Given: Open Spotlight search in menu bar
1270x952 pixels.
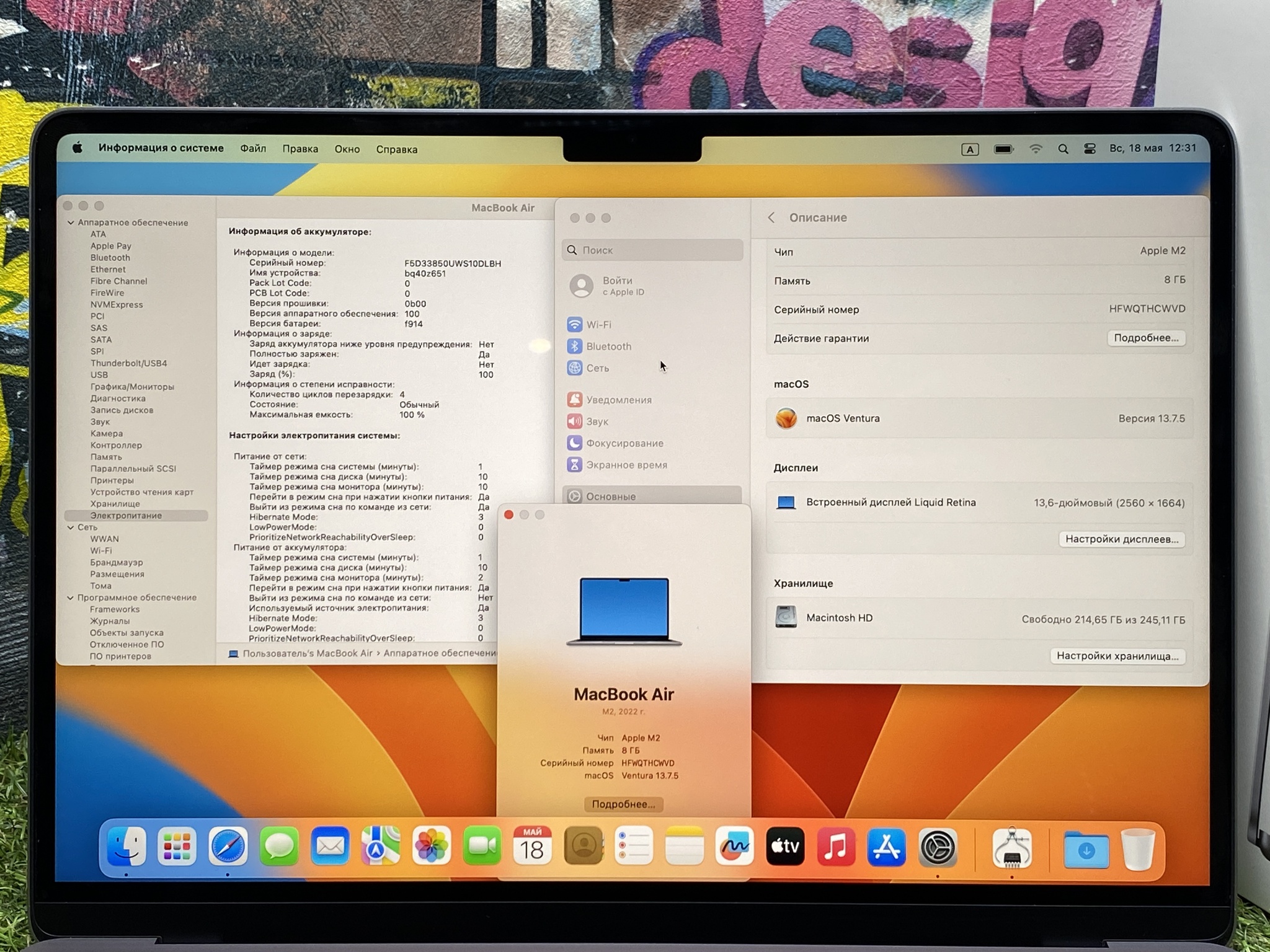Looking at the screenshot, I should pos(1063,149).
